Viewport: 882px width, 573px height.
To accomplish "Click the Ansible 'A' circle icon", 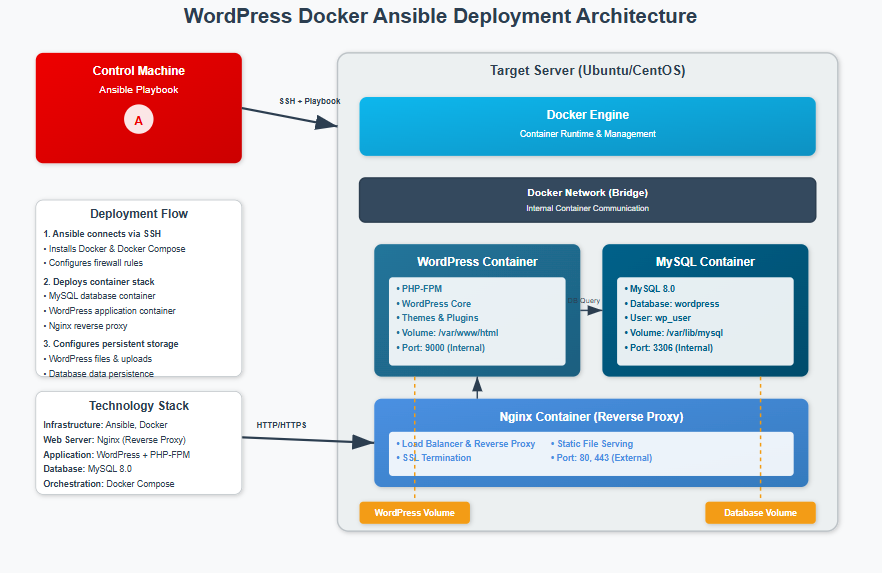I will point(139,120).
